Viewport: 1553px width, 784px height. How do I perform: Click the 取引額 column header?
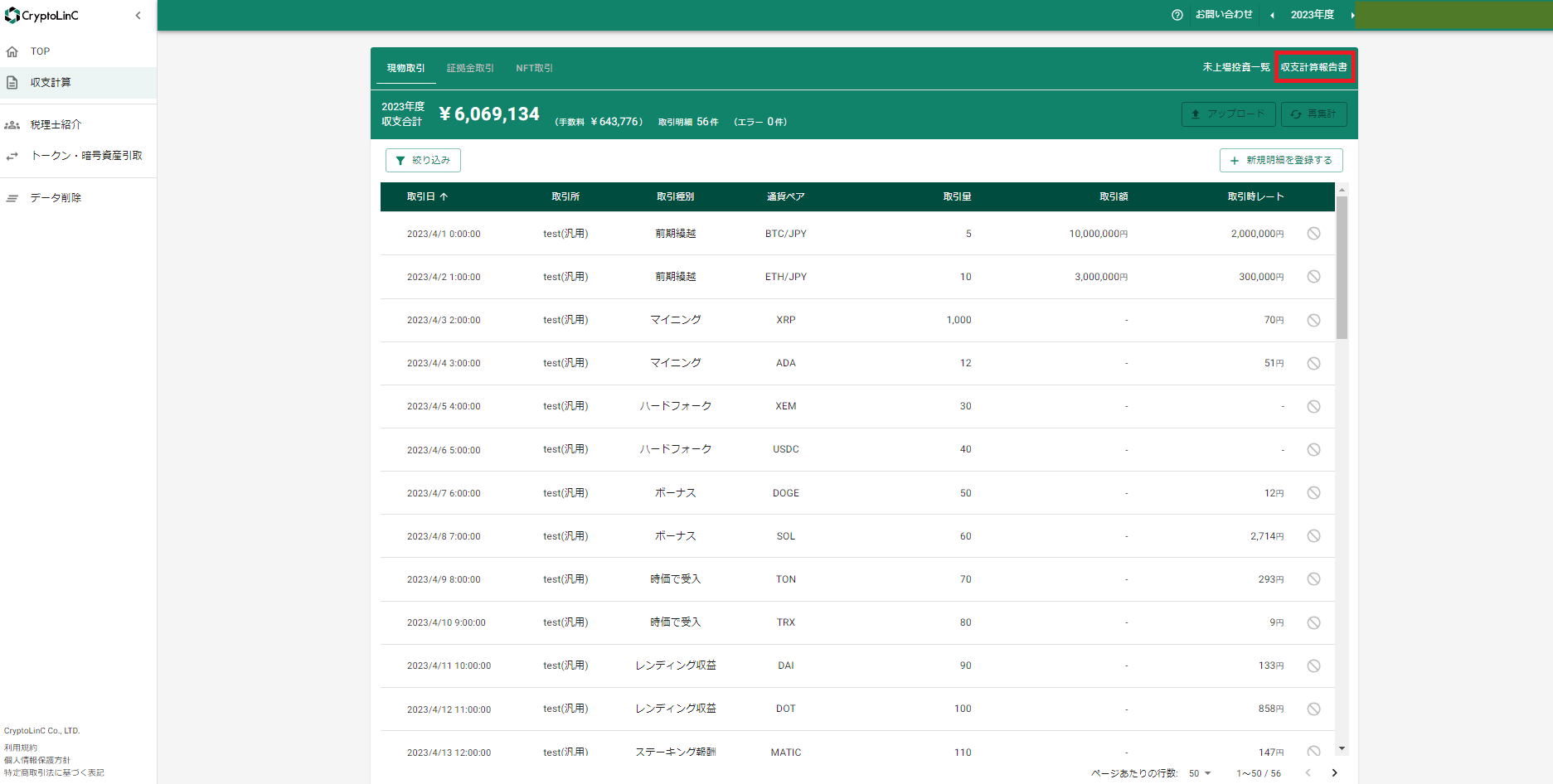pyautogui.click(x=1114, y=197)
